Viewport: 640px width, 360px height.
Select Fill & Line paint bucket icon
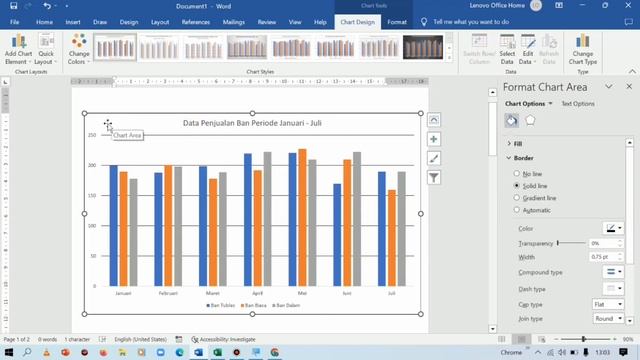tap(511, 120)
